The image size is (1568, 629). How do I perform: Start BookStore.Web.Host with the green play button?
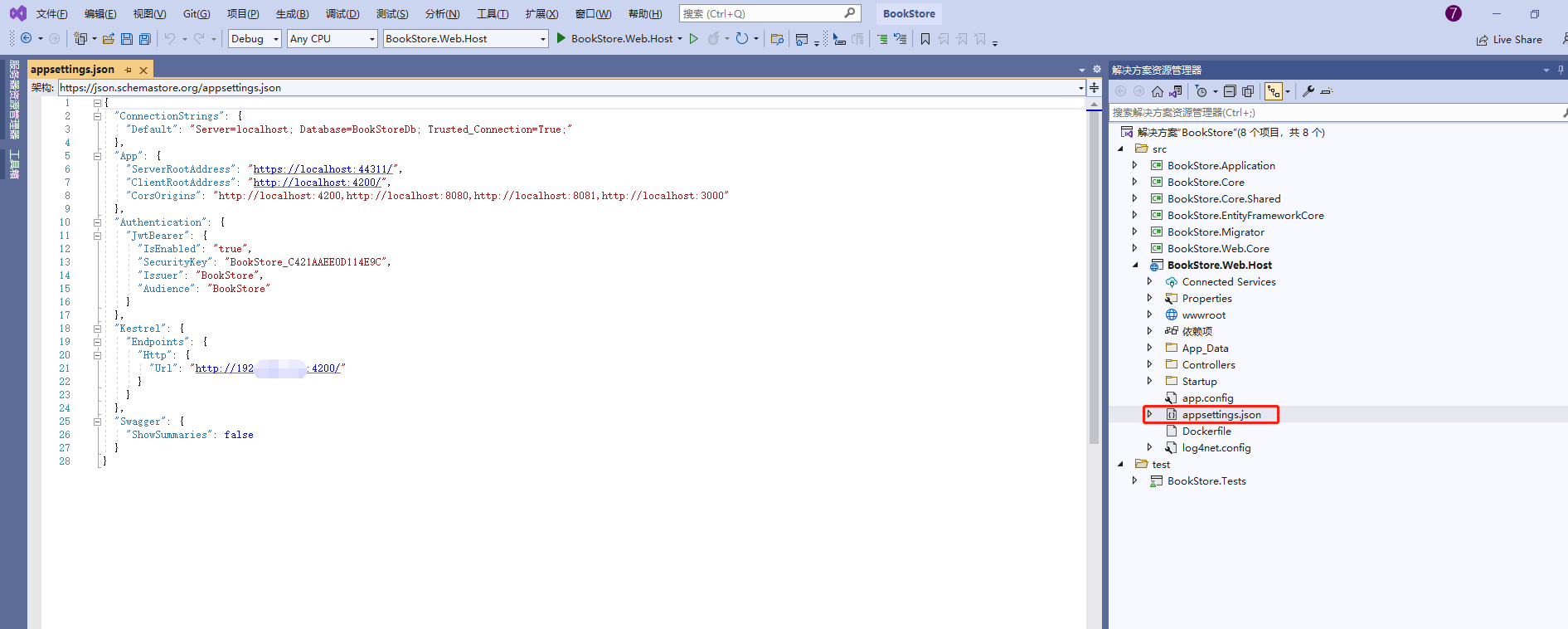561,38
